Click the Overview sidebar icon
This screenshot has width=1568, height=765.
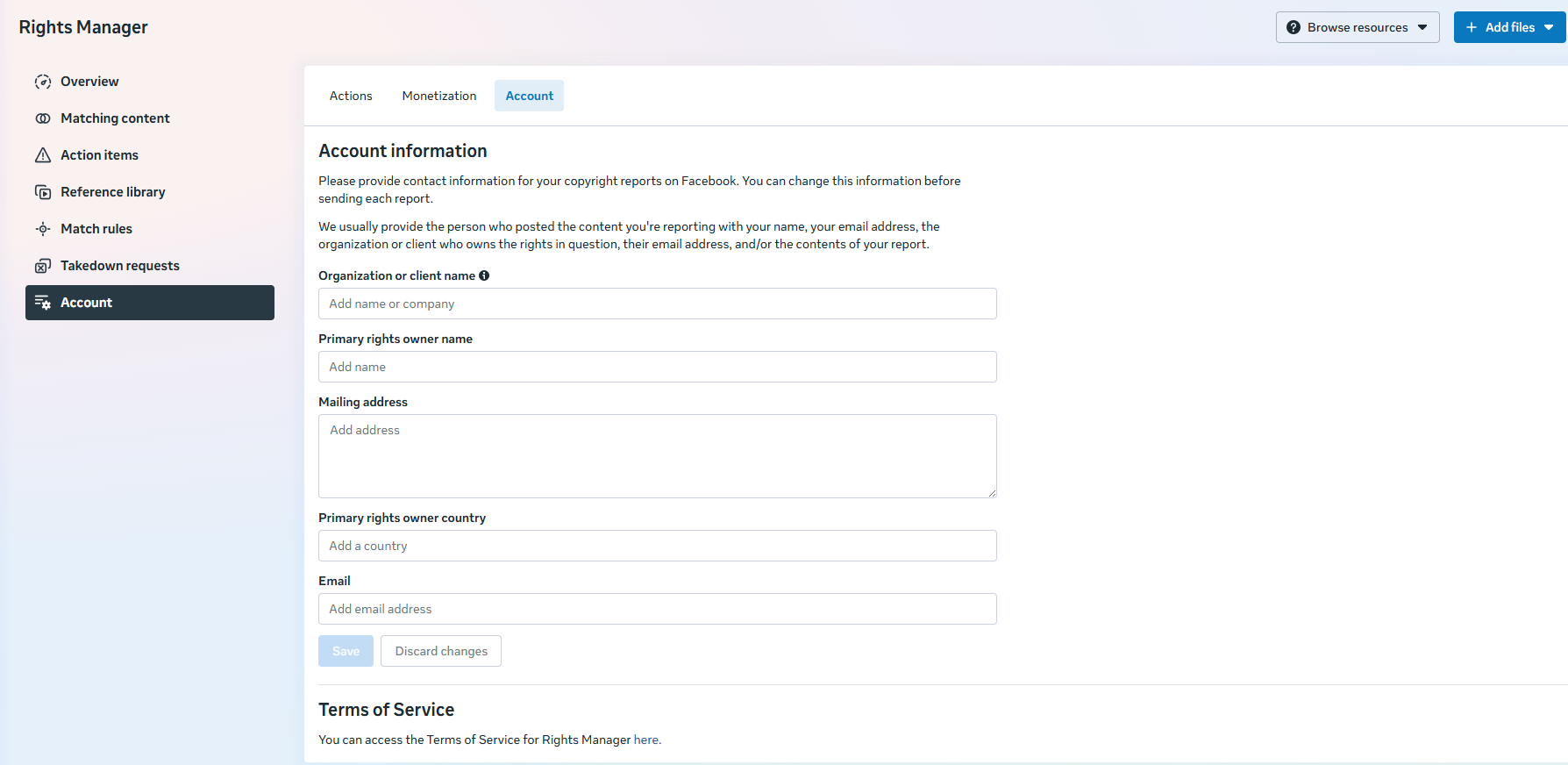point(42,82)
